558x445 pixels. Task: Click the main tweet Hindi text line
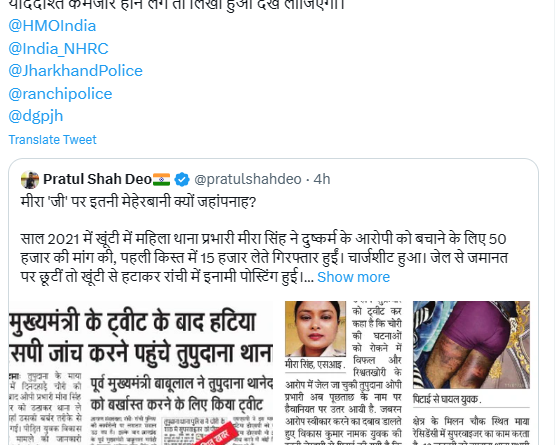point(177,5)
